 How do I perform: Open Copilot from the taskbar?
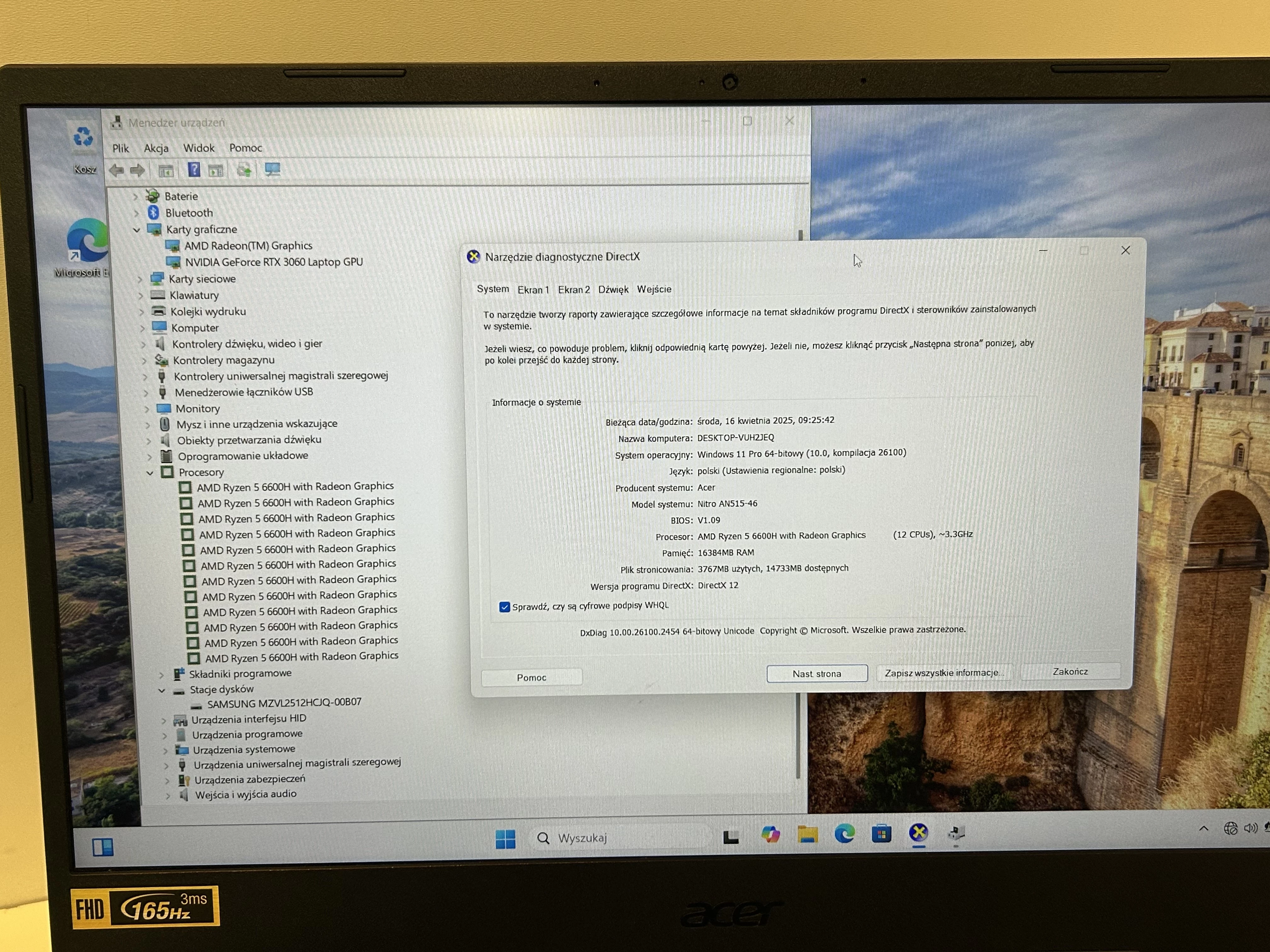pyautogui.click(x=770, y=835)
